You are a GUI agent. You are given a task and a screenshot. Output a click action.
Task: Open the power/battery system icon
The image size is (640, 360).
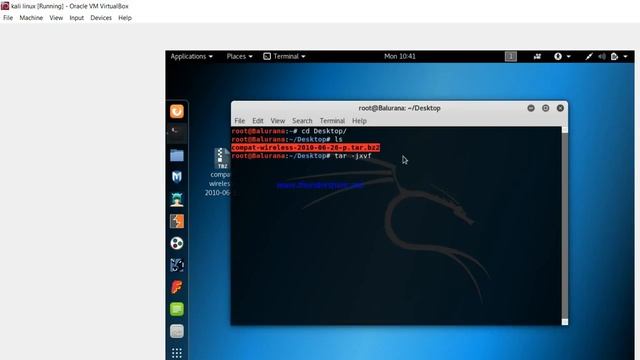614,56
